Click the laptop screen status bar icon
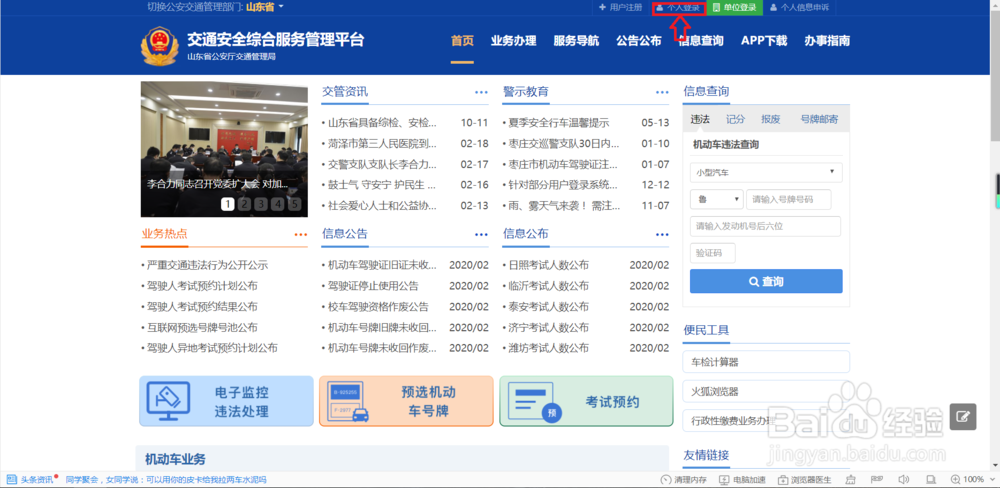The width and height of the screenshot is (1000, 488). point(930,480)
